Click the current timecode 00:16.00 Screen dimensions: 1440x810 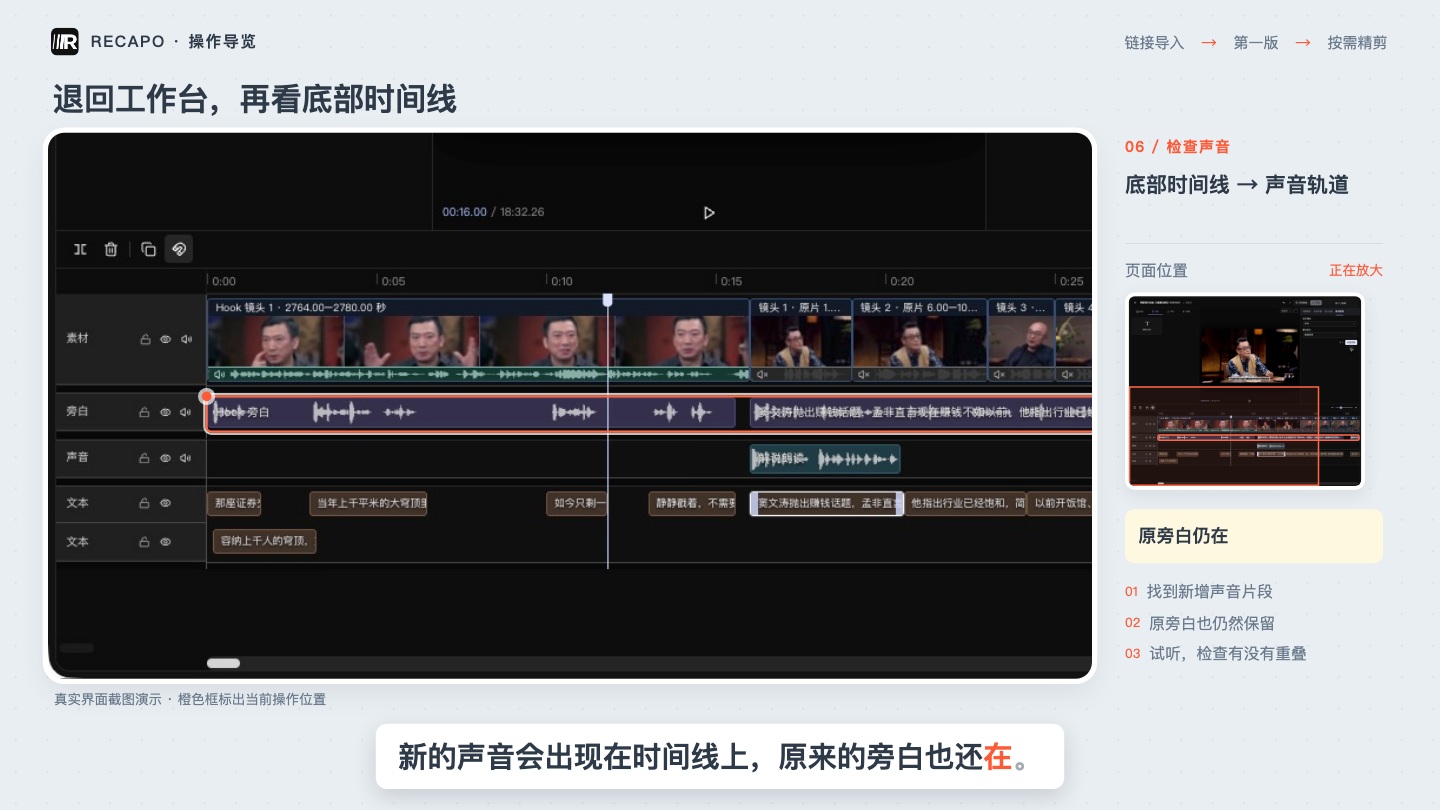(x=464, y=212)
